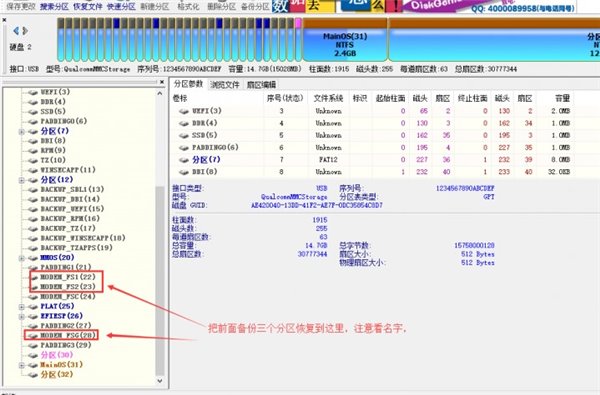Select DBI(8) in the left tree

coord(53,141)
